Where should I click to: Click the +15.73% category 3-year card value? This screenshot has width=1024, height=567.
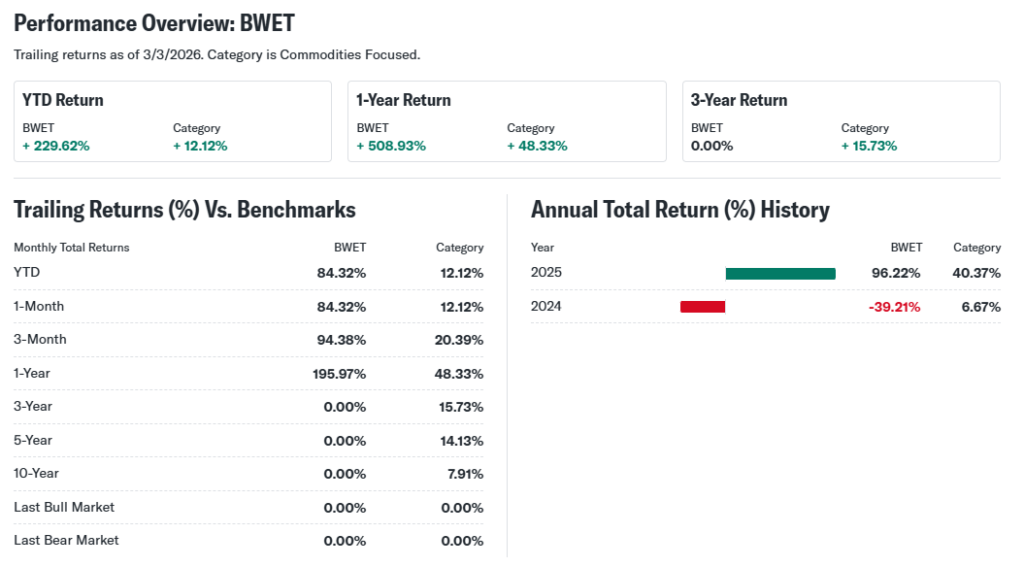869,146
